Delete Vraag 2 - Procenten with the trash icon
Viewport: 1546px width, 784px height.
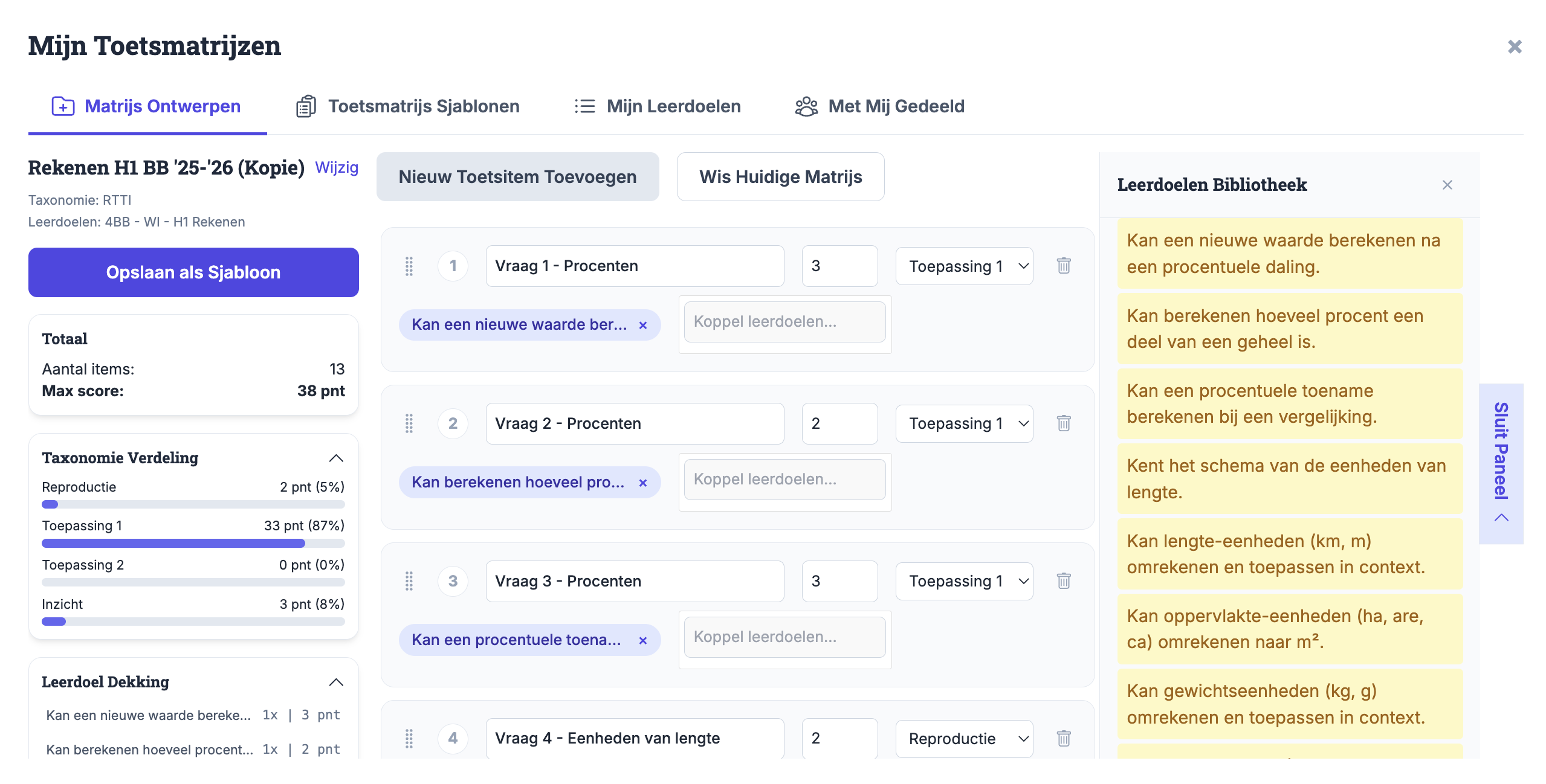click(x=1064, y=423)
